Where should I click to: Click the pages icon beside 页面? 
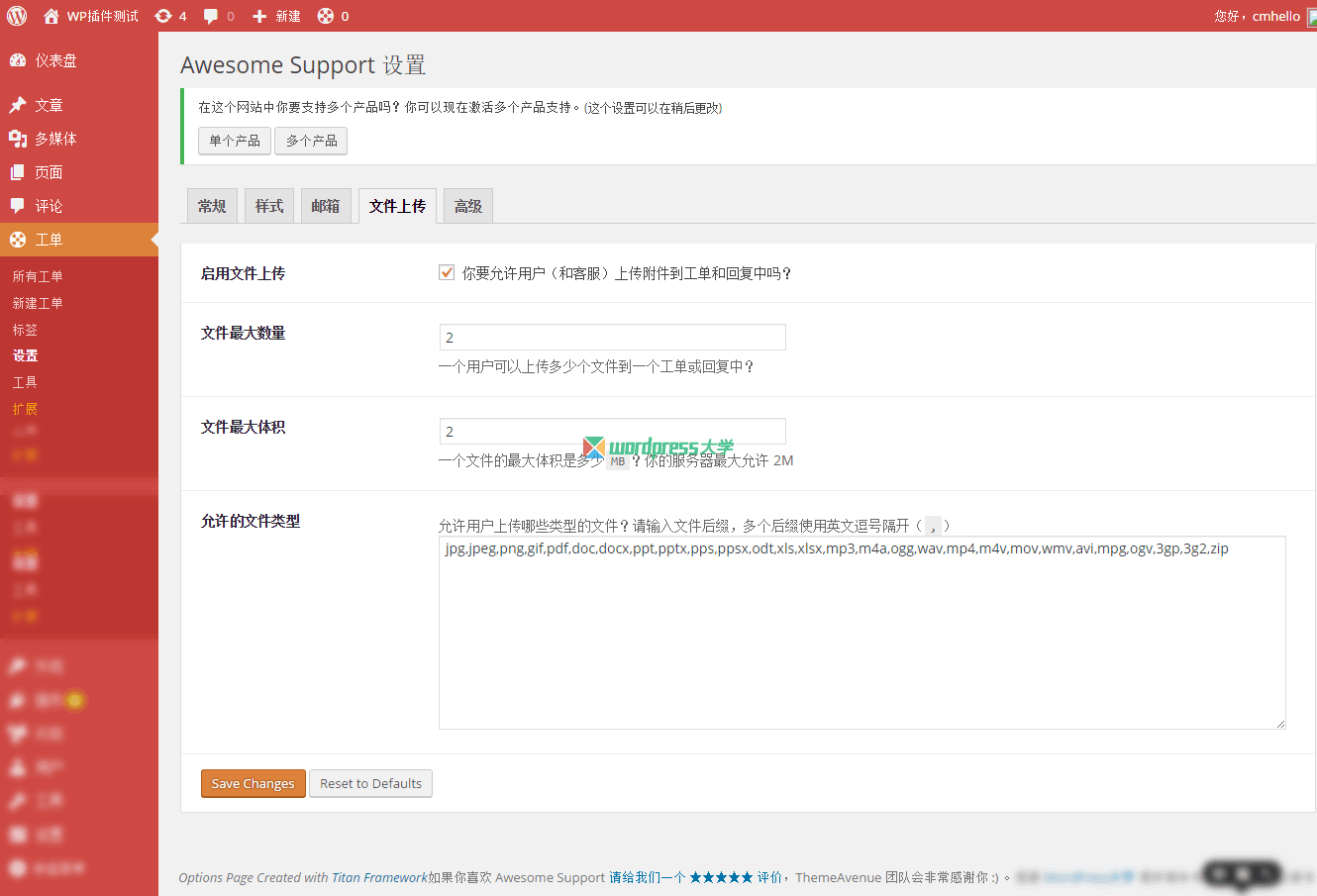[18, 172]
